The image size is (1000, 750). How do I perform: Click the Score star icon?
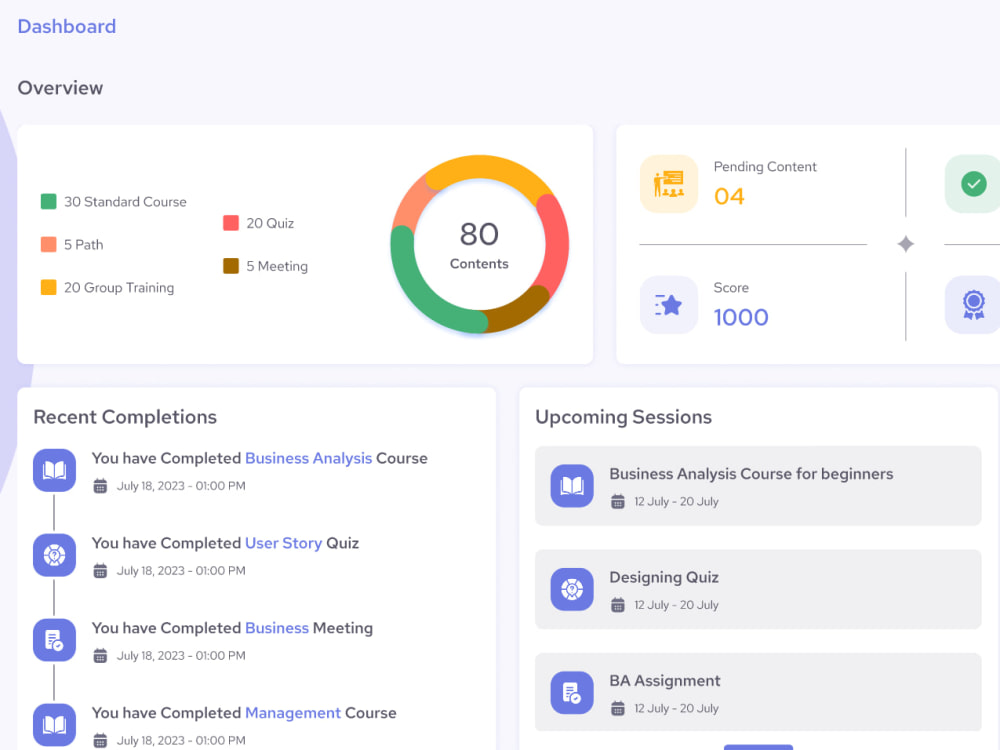(668, 305)
